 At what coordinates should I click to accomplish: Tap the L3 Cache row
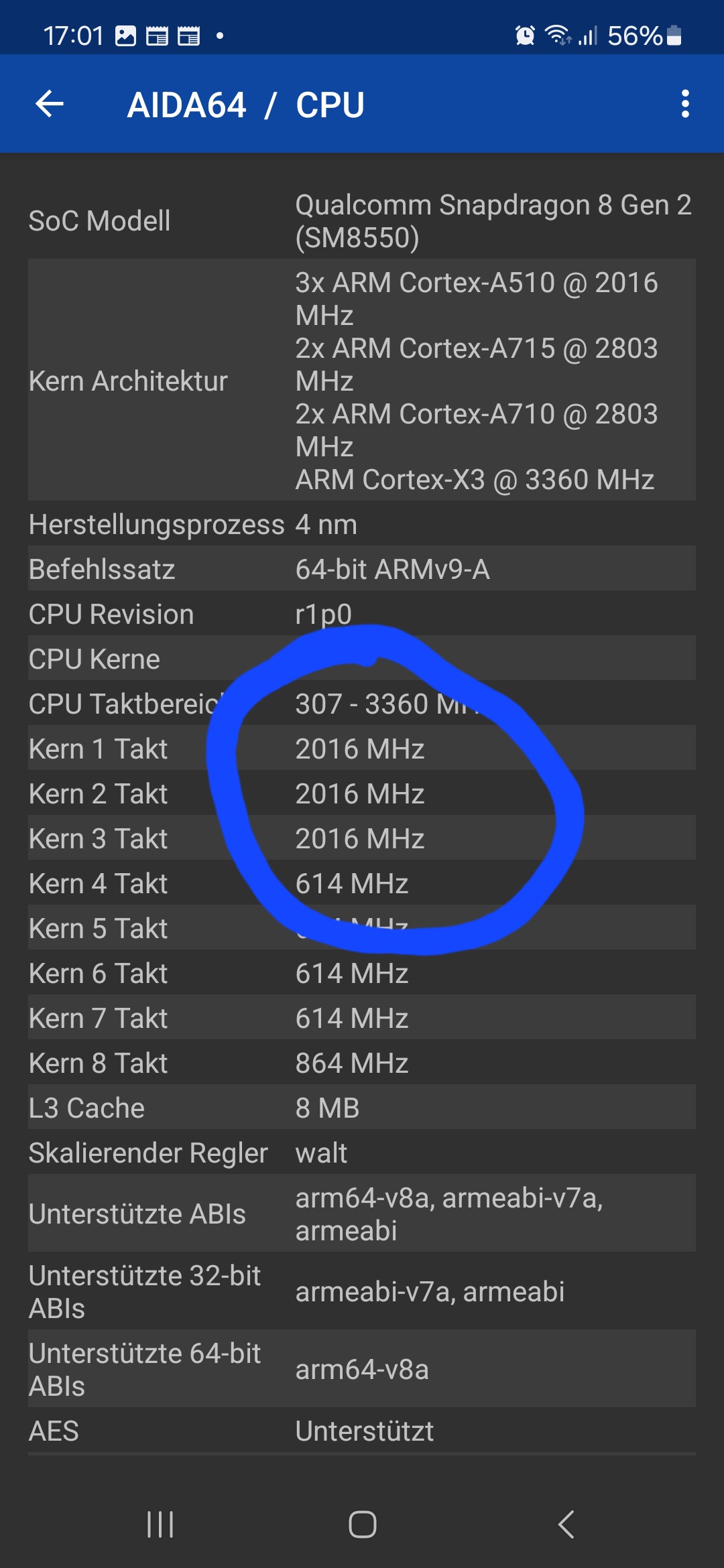point(362,1108)
